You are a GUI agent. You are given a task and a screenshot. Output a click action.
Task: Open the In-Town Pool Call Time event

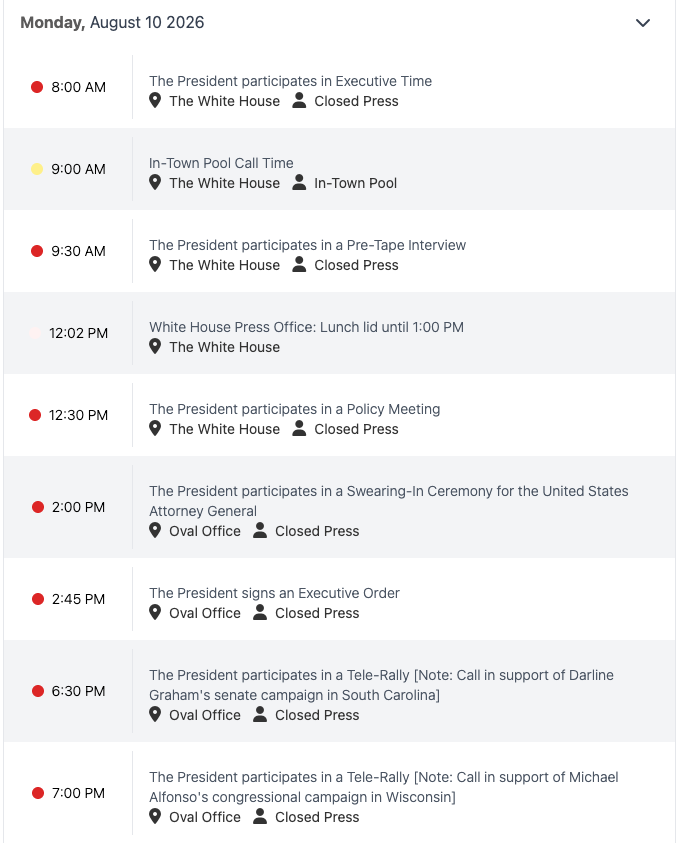tap(221, 163)
